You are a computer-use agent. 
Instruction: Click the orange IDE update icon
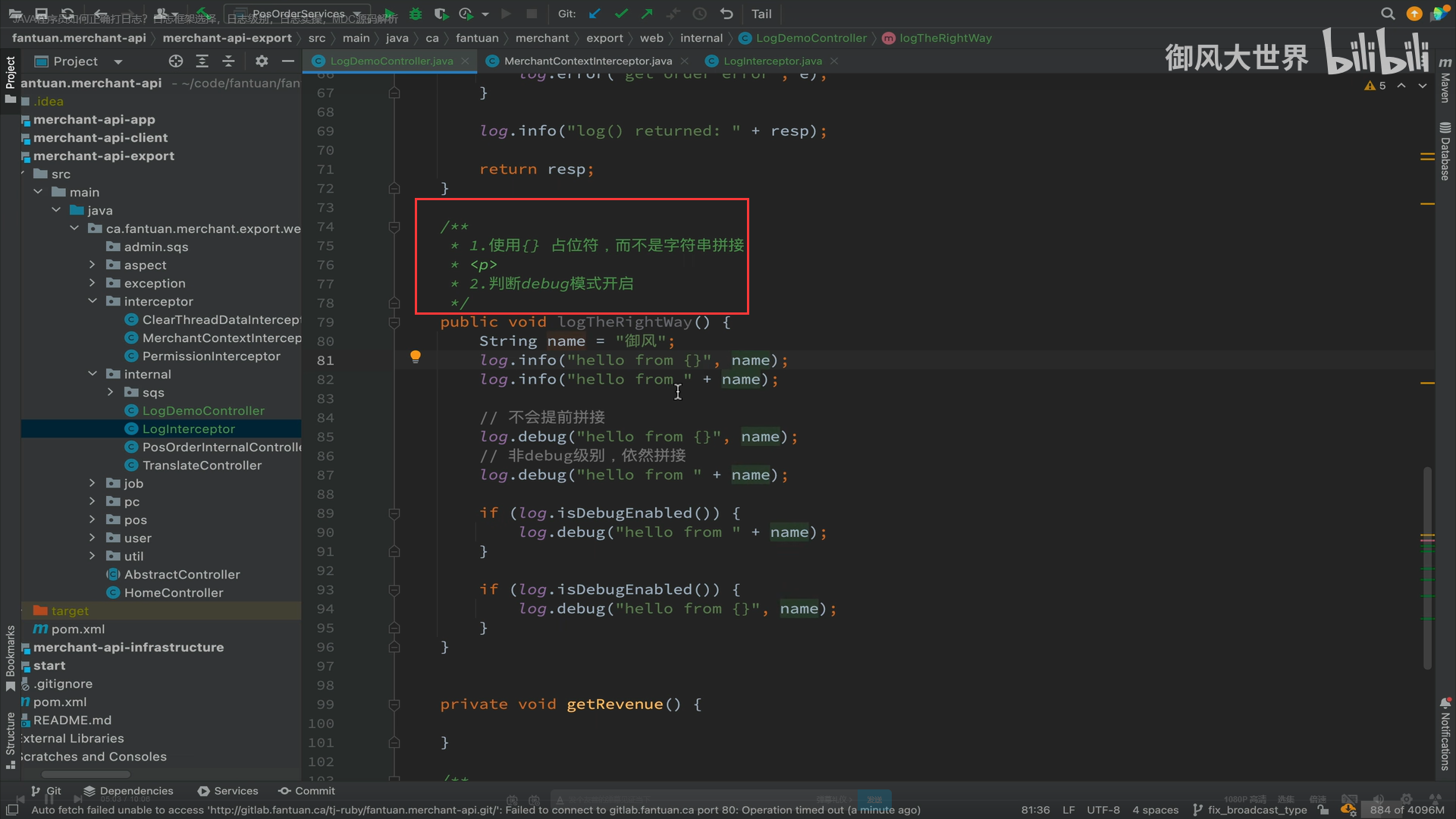(1414, 14)
